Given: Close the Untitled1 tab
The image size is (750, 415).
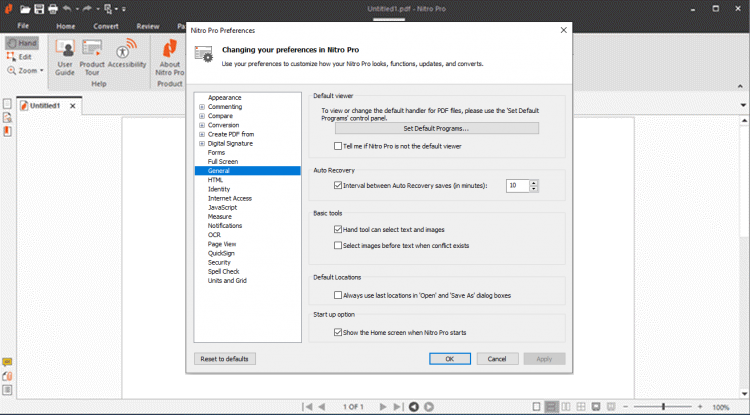Looking at the screenshot, I should (73, 106).
